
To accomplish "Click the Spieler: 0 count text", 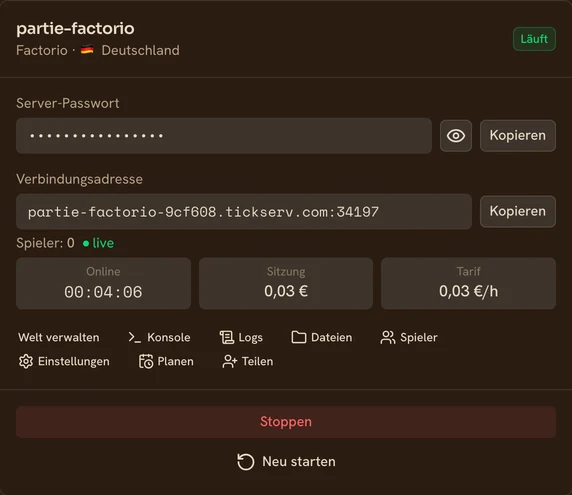I will [45, 243].
